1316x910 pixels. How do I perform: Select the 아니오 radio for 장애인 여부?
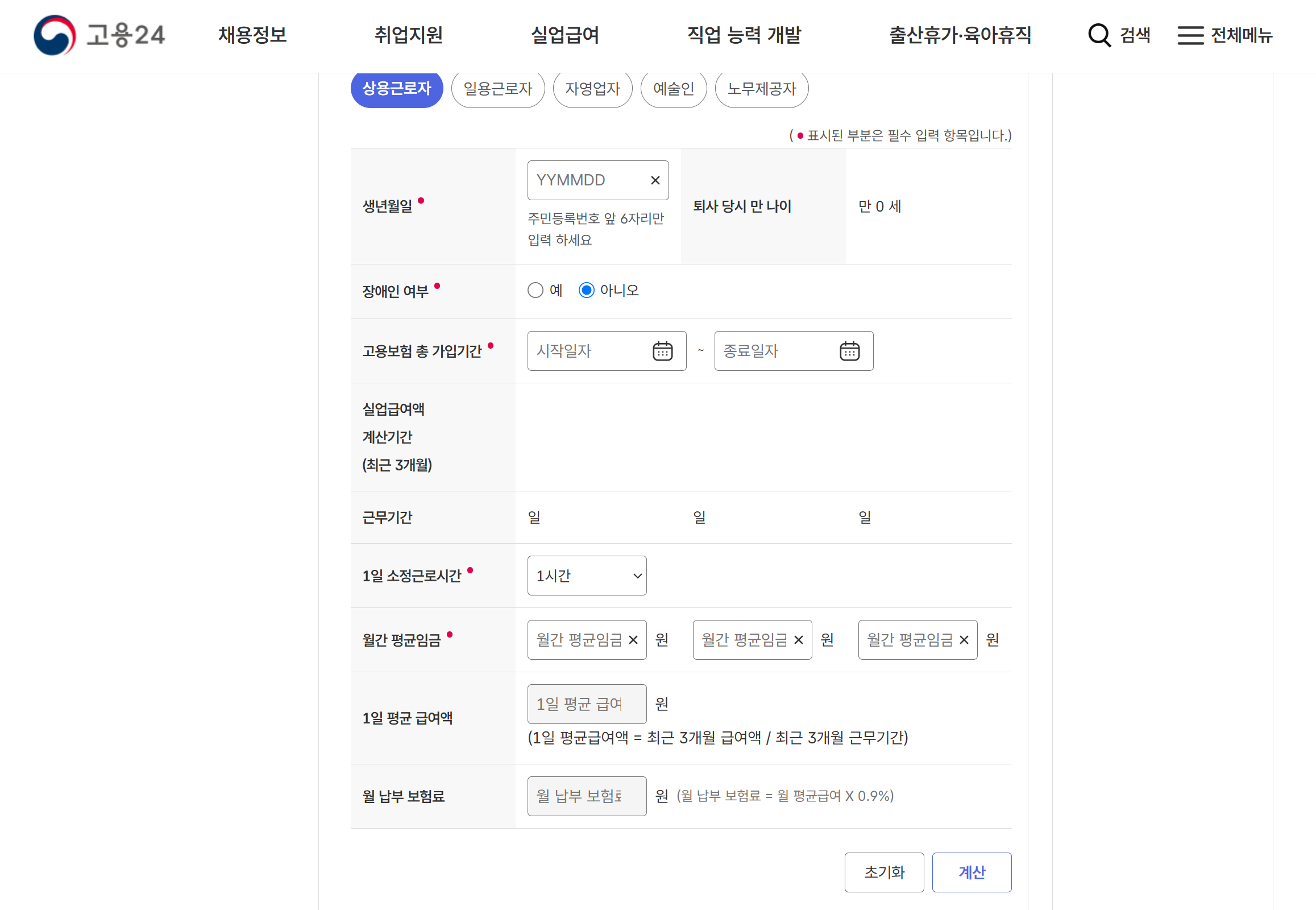pyautogui.click(x=586, y=291)
